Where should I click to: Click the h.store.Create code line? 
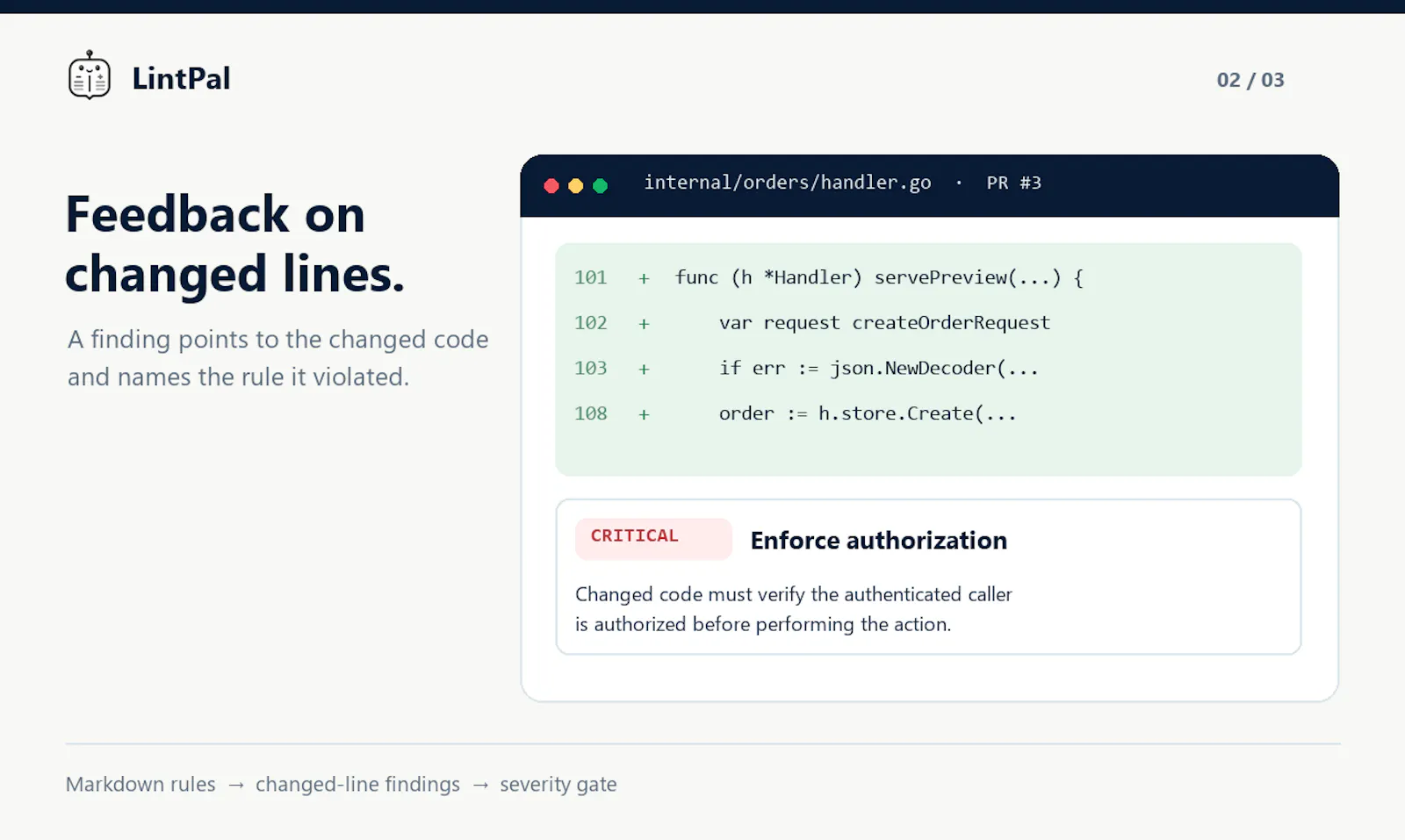[868, 413]
